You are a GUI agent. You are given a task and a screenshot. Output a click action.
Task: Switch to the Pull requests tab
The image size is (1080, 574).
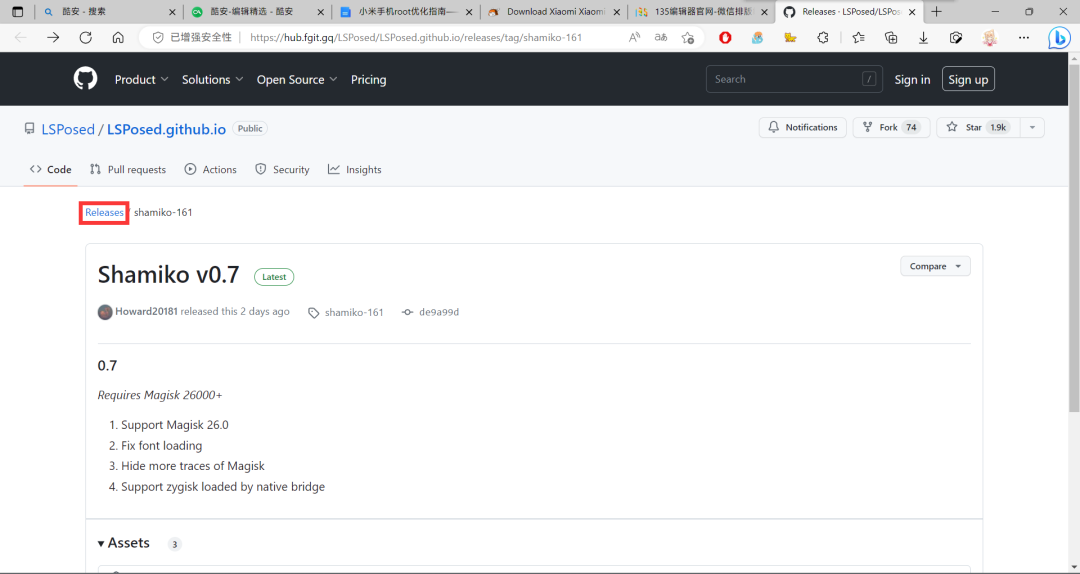pyautogui.click(x=128, y=170)
